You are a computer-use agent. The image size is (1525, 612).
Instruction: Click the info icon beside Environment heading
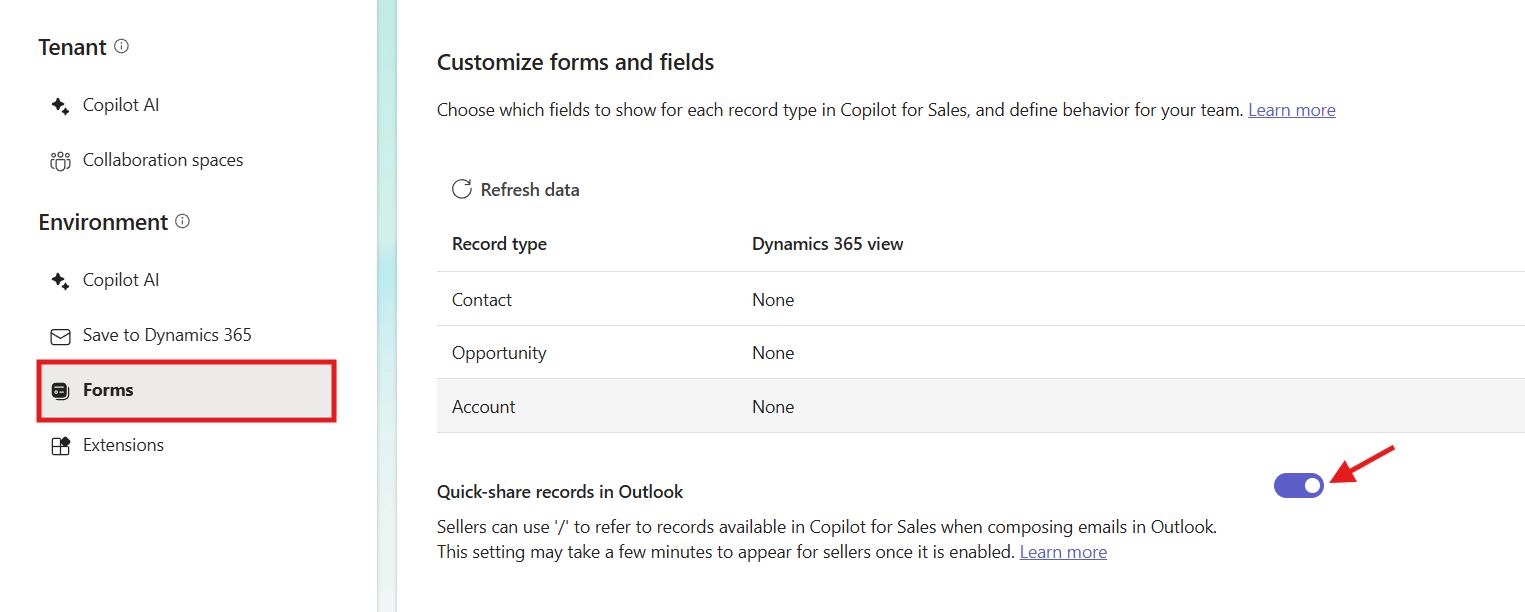pos(182,221)
